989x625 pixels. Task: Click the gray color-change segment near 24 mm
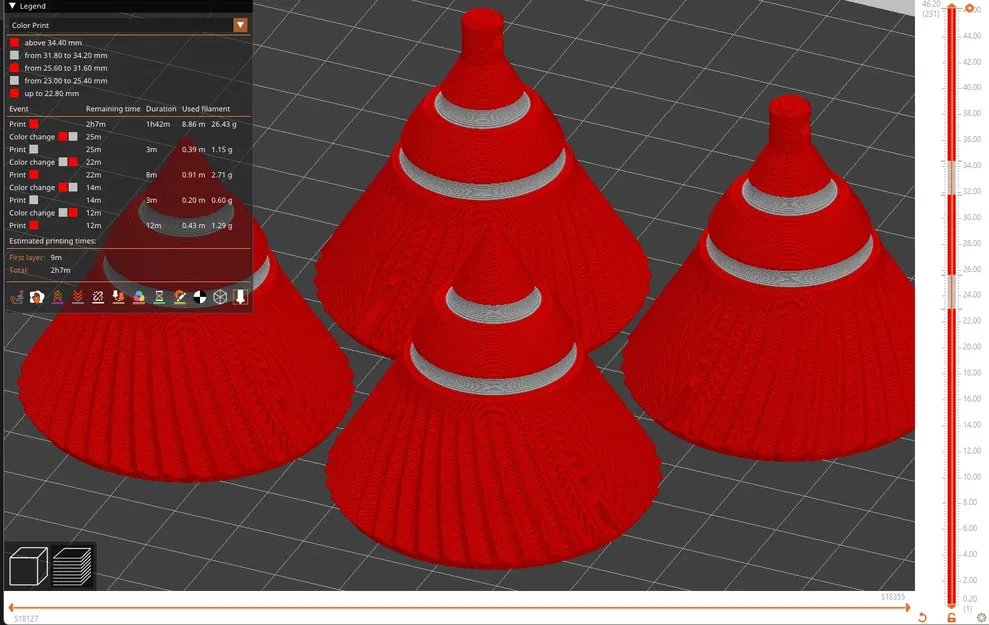click(952, 291)
